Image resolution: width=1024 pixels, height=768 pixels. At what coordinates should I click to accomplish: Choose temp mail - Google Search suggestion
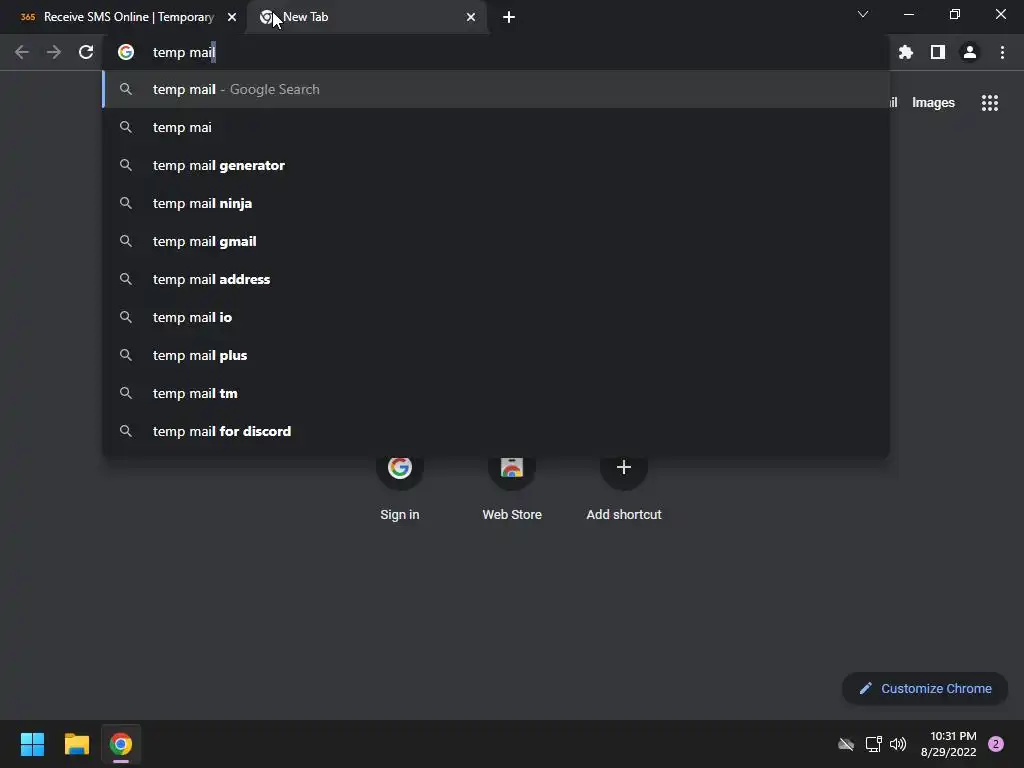[496, 89]
